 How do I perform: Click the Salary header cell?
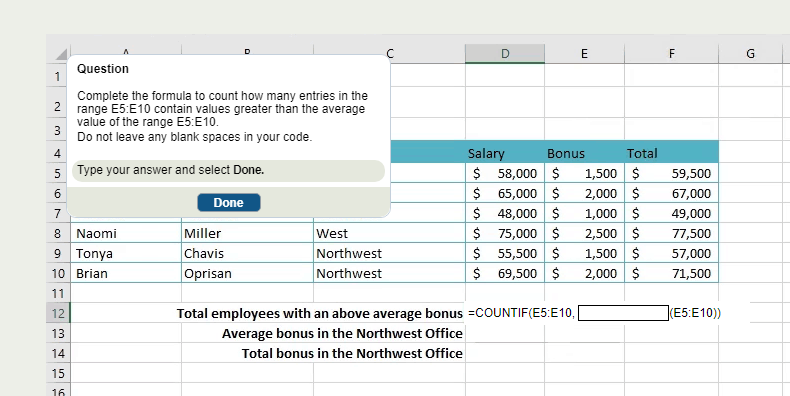pyautogui.click(x=505, y=153)
